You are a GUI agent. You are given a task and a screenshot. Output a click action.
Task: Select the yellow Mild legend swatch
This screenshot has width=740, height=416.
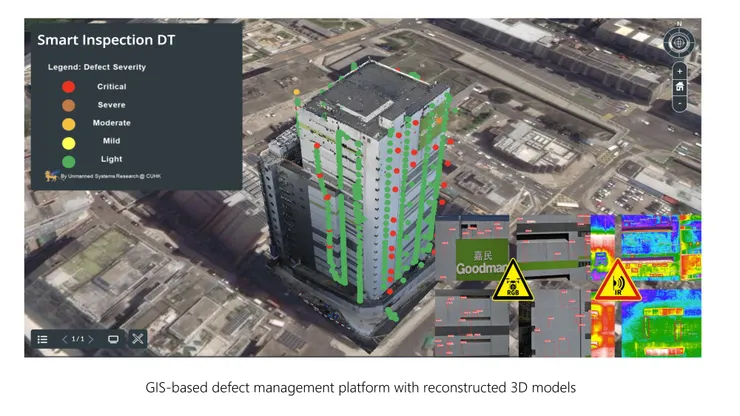click(x=68, y=143)
